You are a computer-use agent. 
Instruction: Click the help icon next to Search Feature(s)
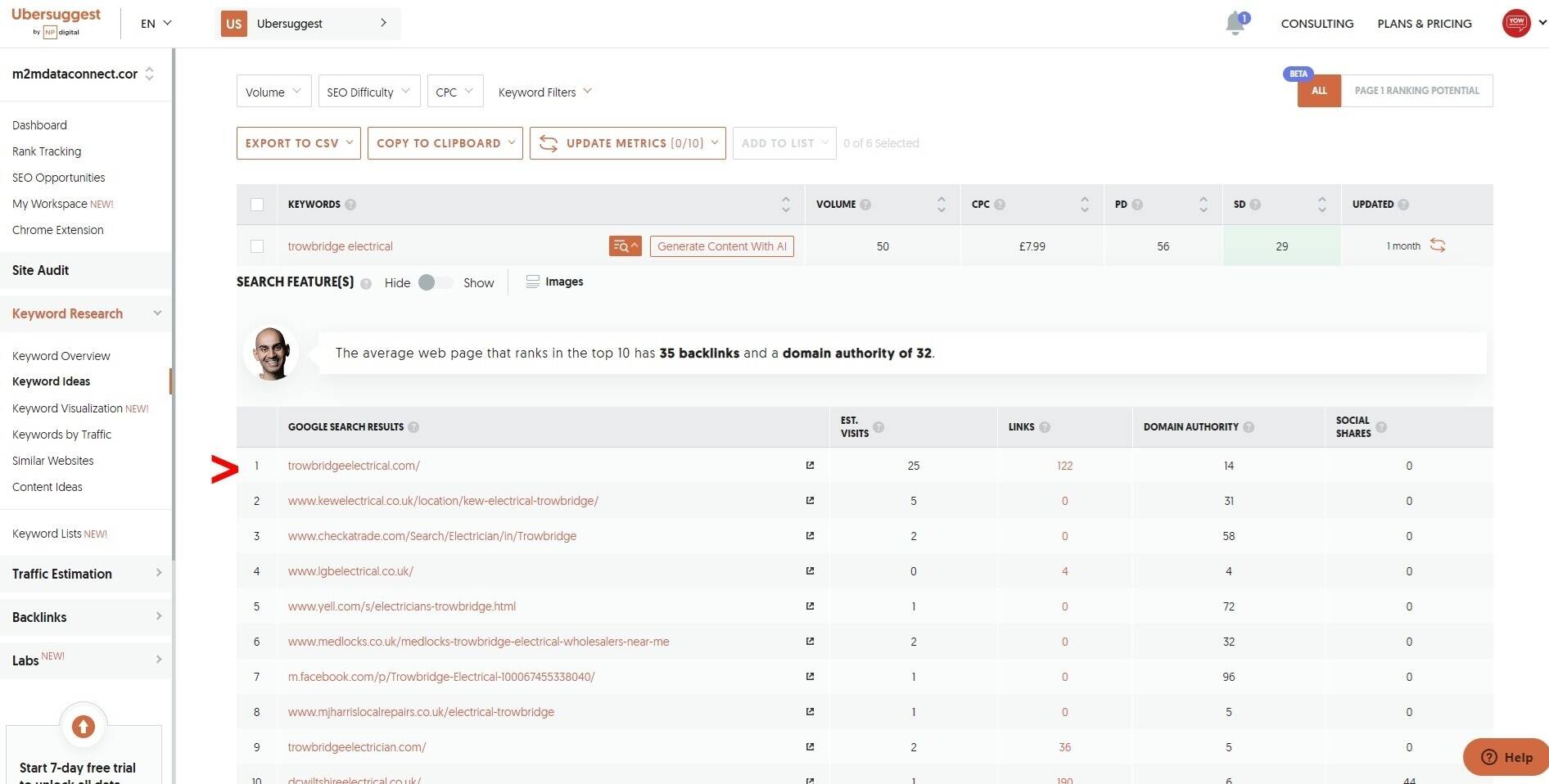(366, 284)
